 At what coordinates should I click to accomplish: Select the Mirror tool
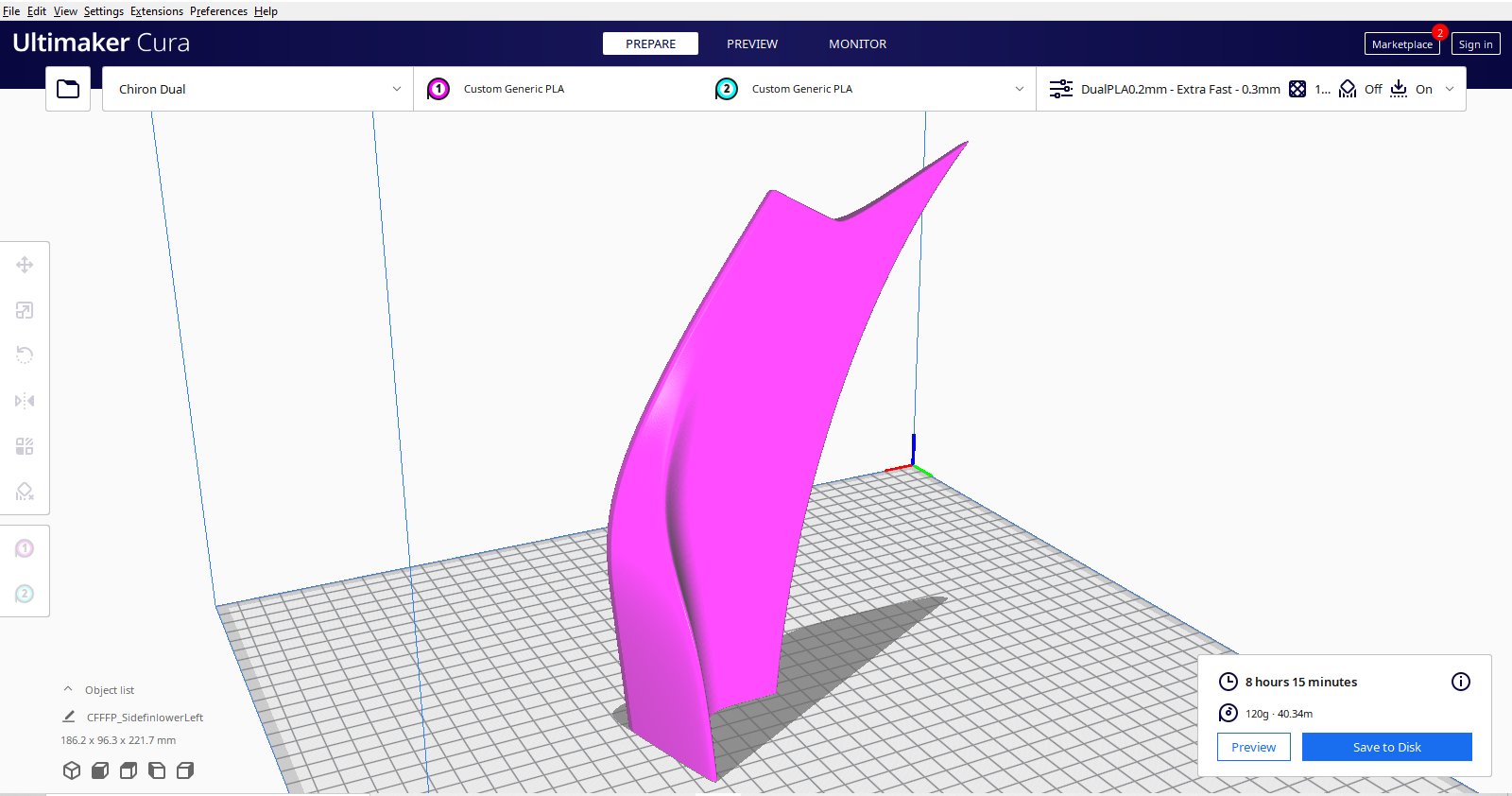pyautogui.click(x=25, y=401)
